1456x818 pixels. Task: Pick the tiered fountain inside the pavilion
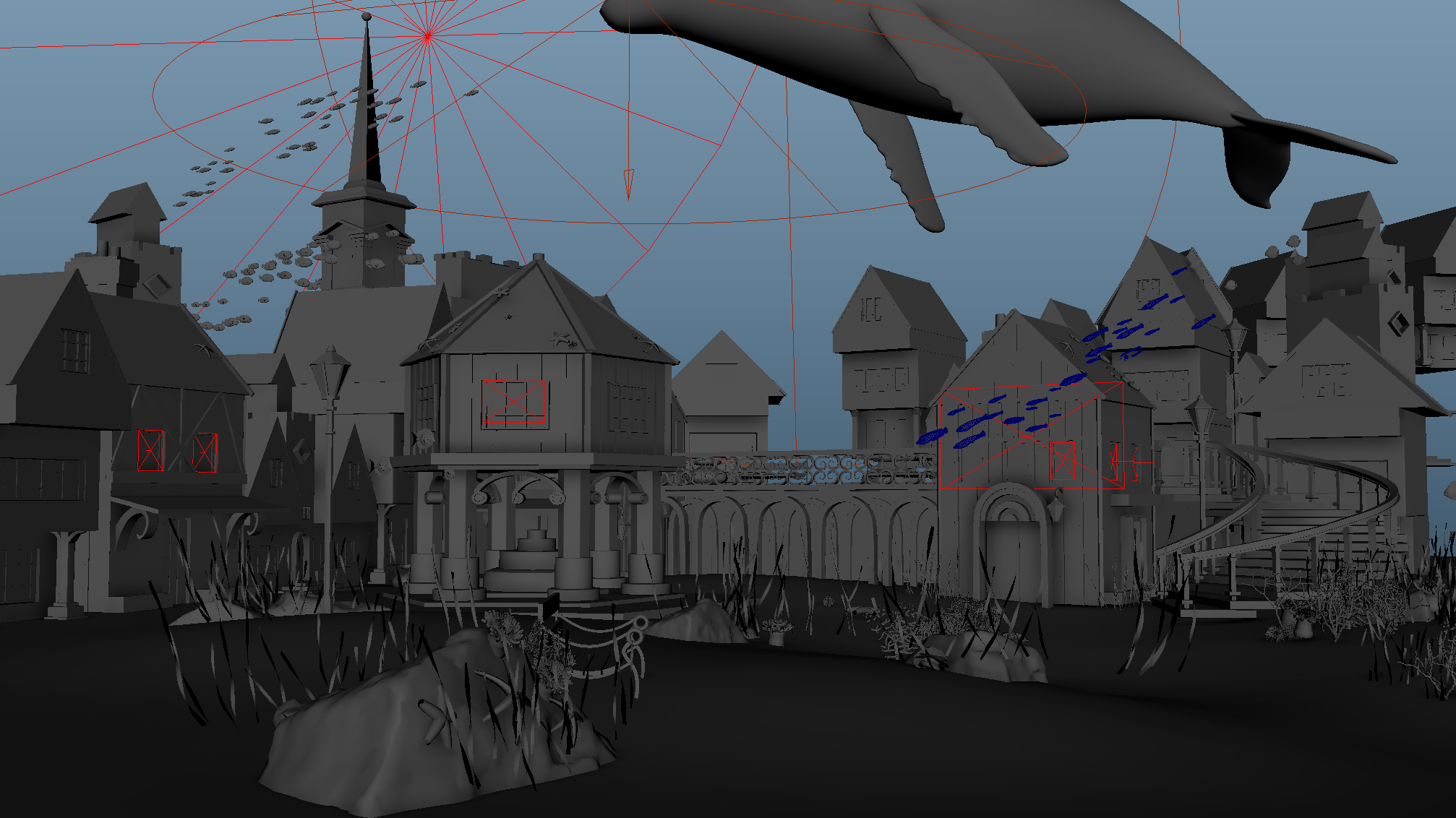tap(535, 560)
